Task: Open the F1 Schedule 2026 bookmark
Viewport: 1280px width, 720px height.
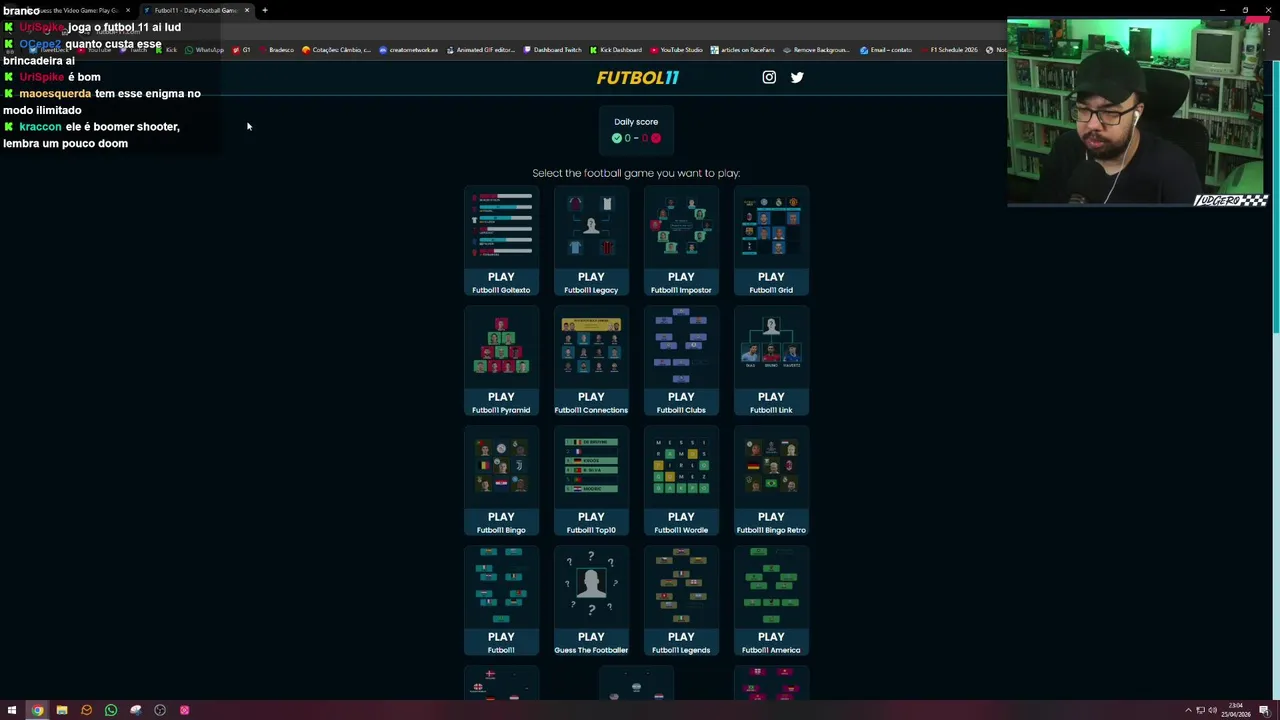Action: tap(949, 50)
